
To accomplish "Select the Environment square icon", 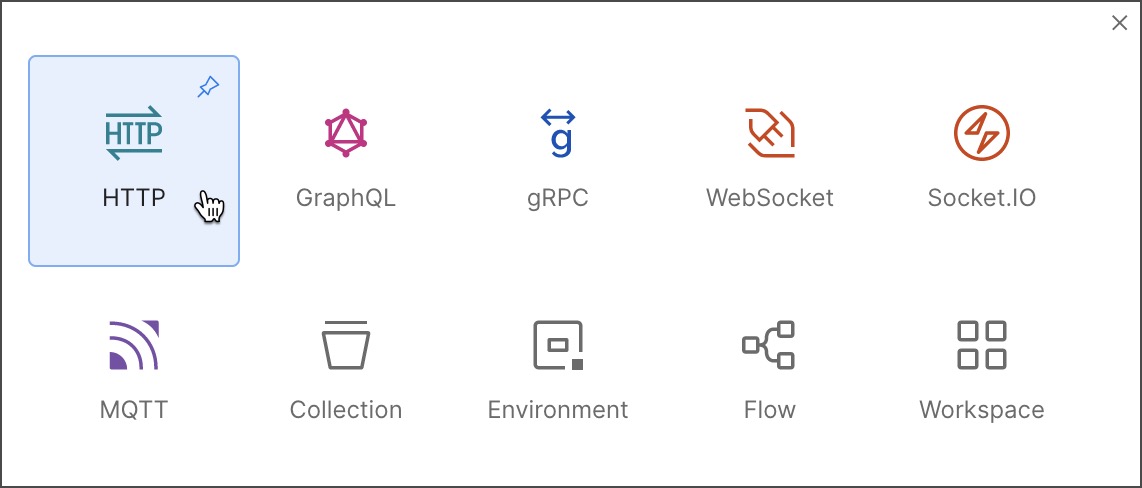I will (558, 345).
